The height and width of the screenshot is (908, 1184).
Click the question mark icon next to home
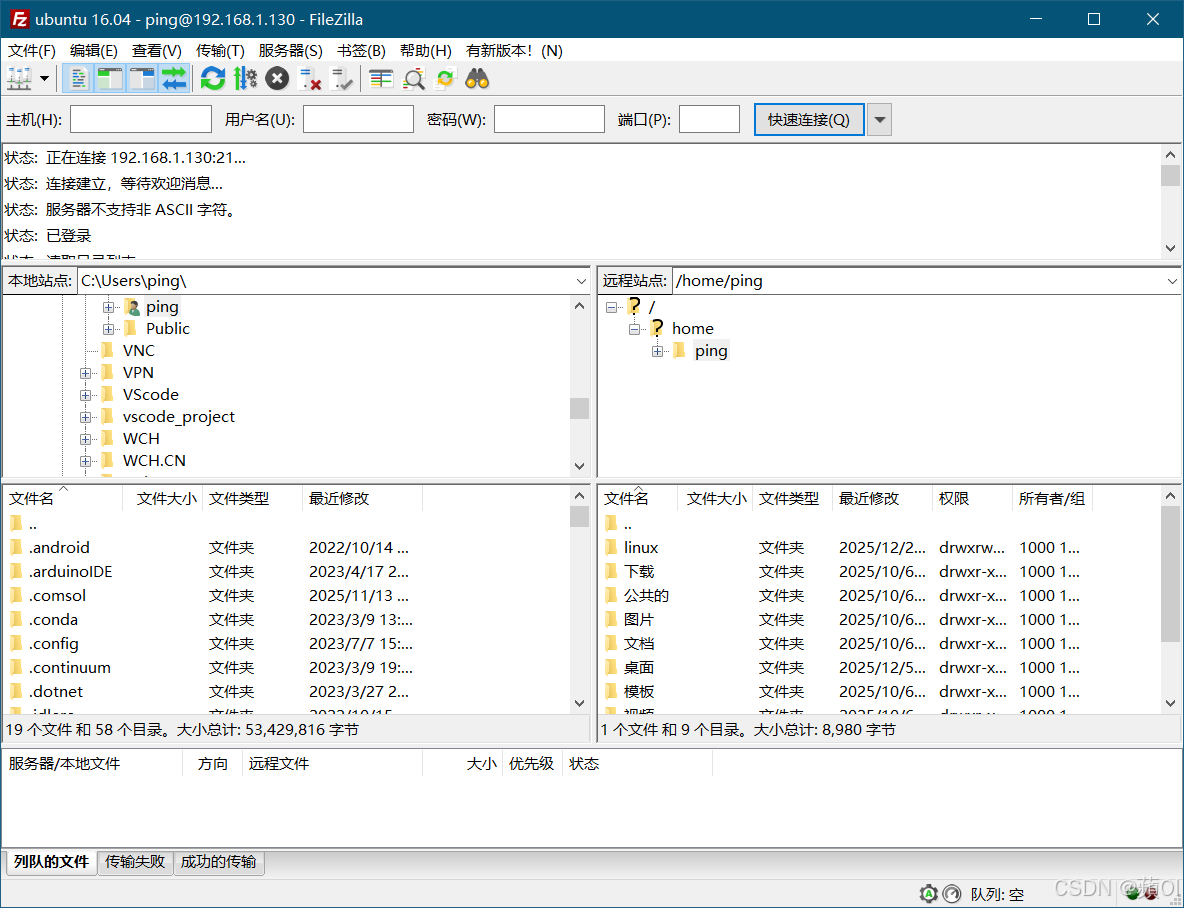point(657,328)
